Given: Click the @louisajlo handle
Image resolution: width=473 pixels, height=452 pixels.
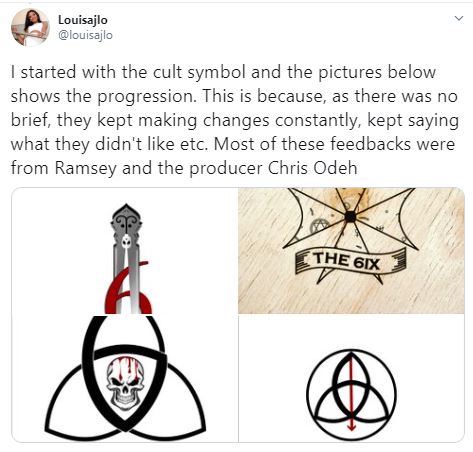Looking at the screenshot, I should point(85,35).
